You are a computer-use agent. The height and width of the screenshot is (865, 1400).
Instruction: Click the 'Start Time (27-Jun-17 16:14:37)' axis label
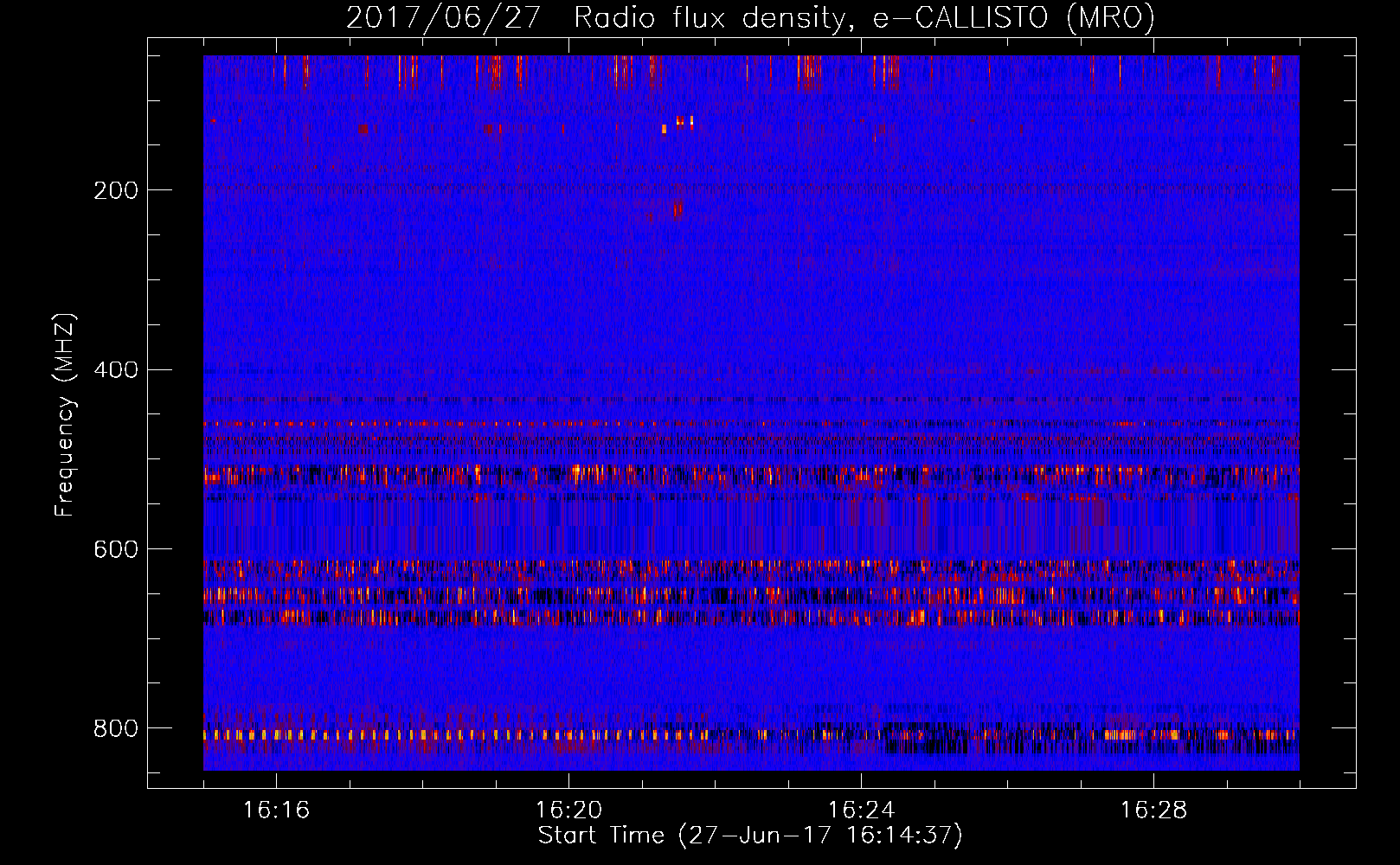click(750, 836)
